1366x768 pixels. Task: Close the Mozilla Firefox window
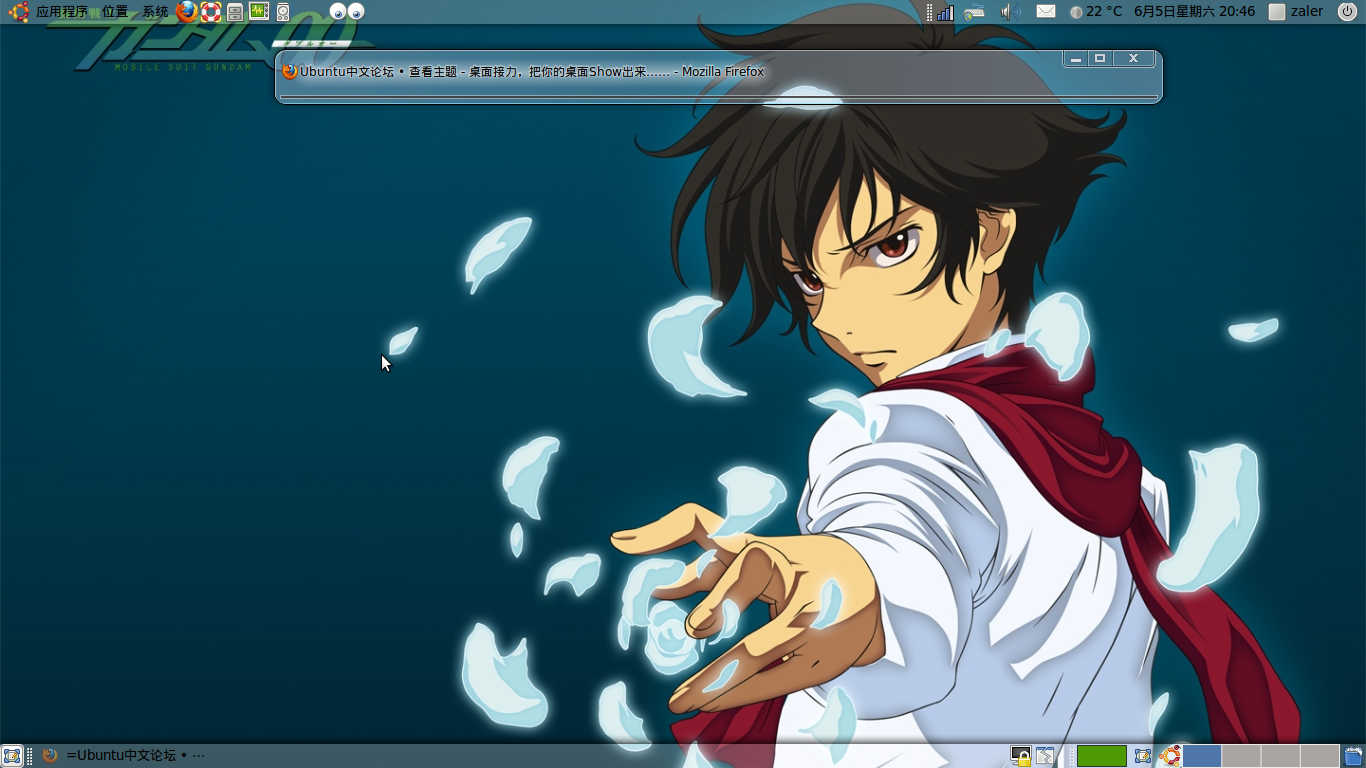1134,59
